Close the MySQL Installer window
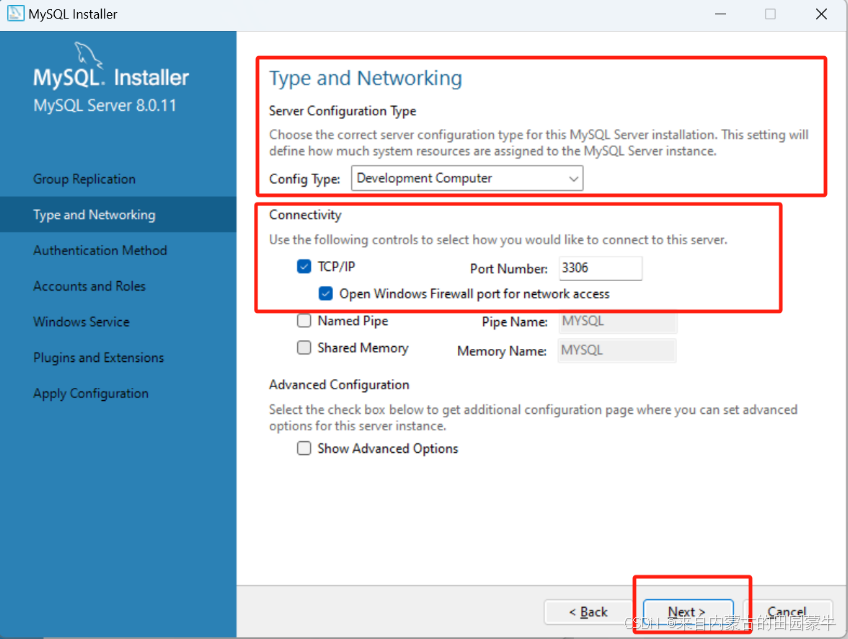This screenshot has height=639, width=848. (821, 14)
